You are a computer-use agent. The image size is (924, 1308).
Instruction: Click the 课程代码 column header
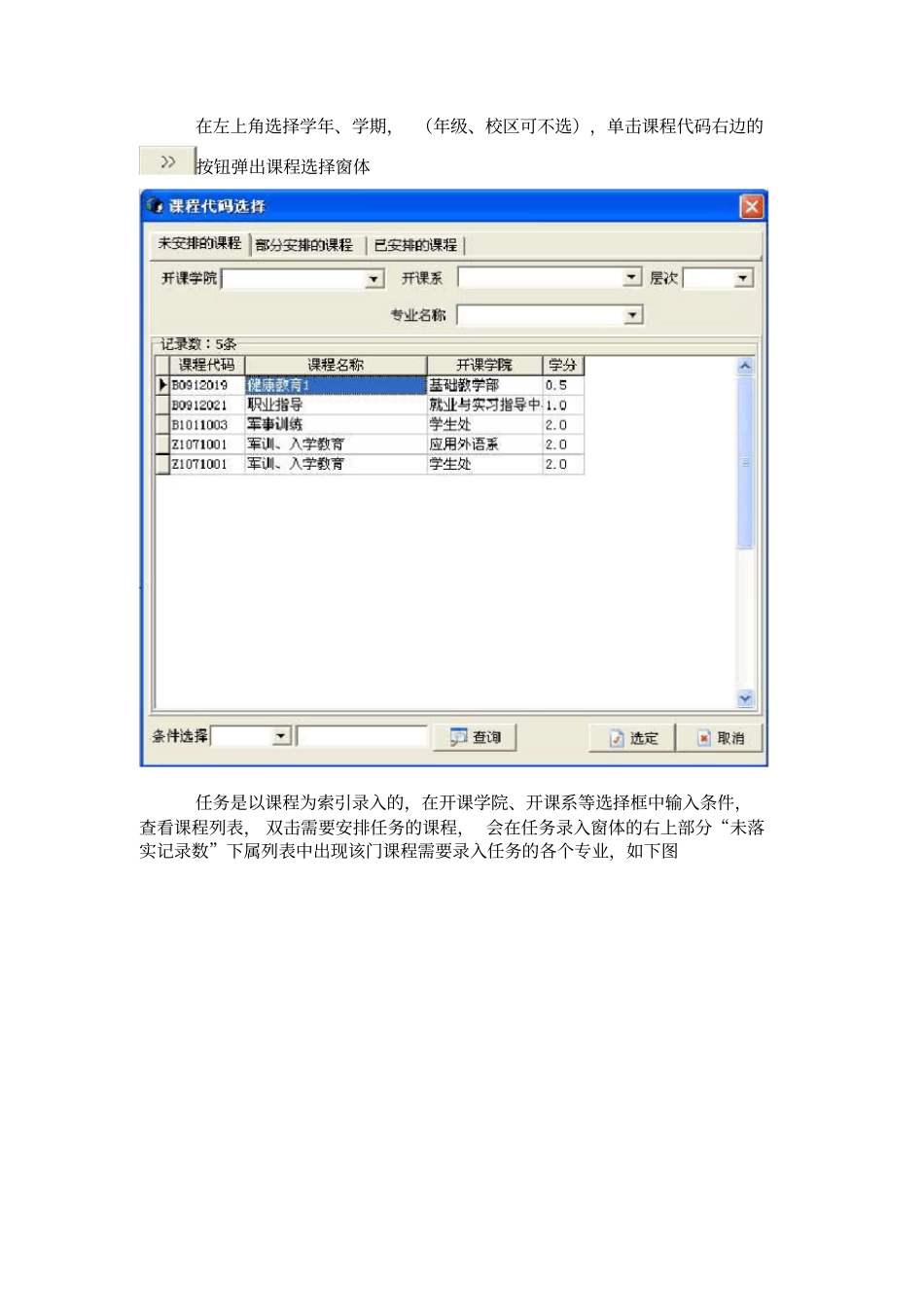click(206, 365)
